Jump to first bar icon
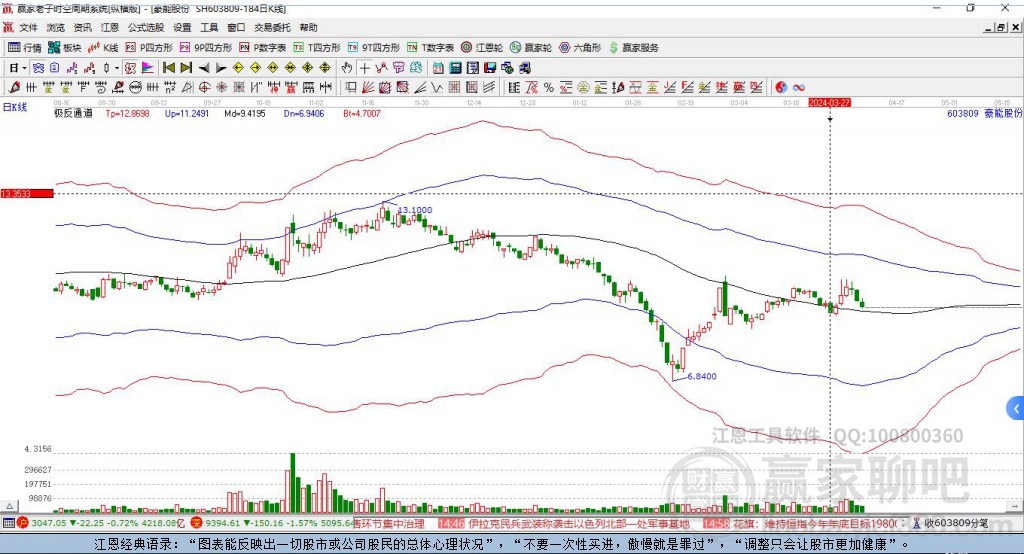 point(168,68)
